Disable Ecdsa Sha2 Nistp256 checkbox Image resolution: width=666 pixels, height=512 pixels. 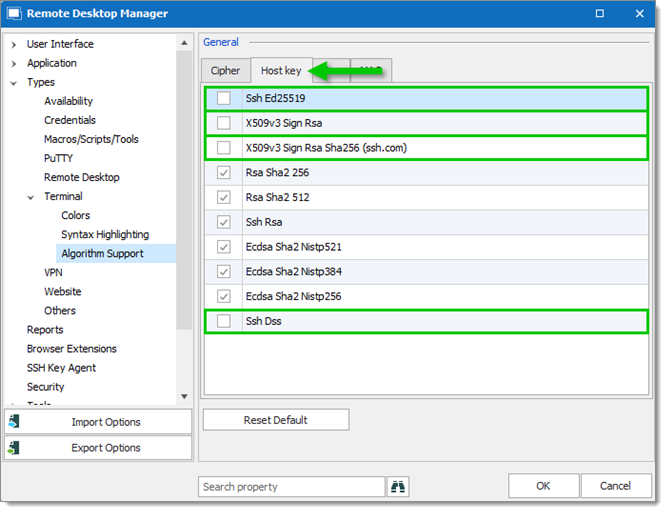click(x=223, y=296)
